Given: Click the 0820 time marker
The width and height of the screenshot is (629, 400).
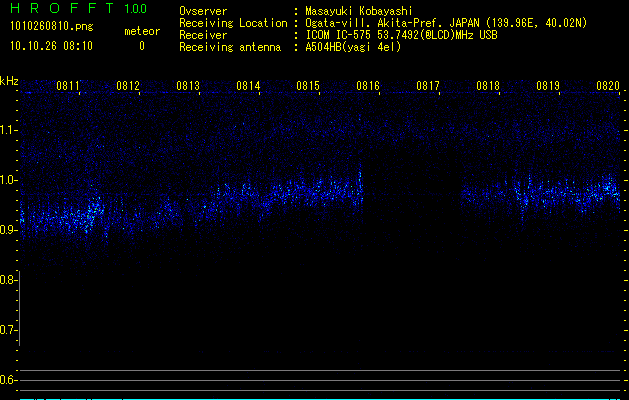Looking at the screenshot, I should pos(608,86).
